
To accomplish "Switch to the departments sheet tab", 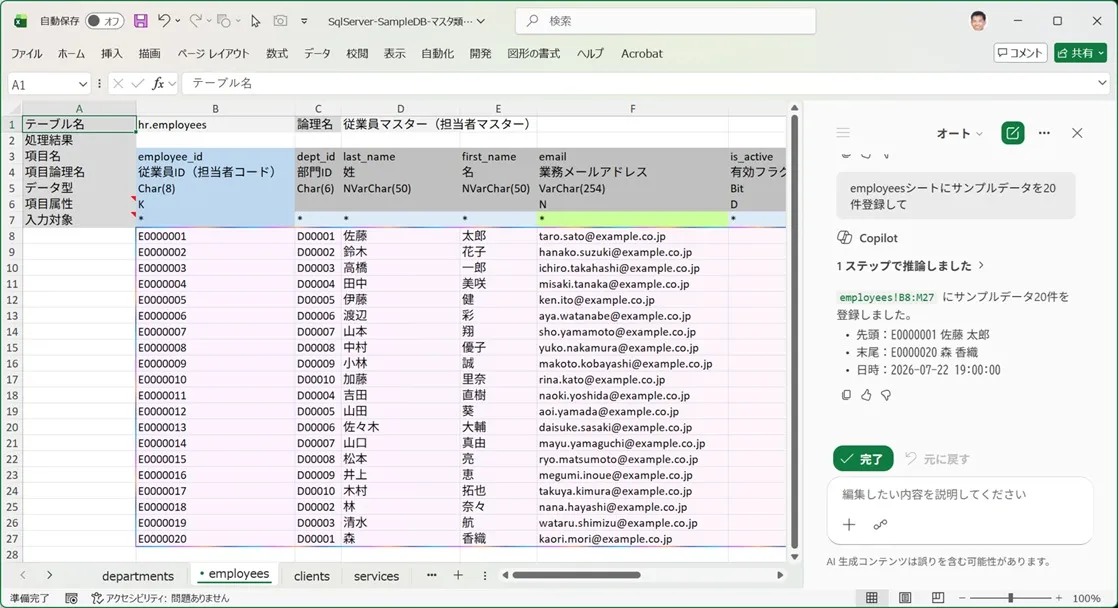I will 138,576.
